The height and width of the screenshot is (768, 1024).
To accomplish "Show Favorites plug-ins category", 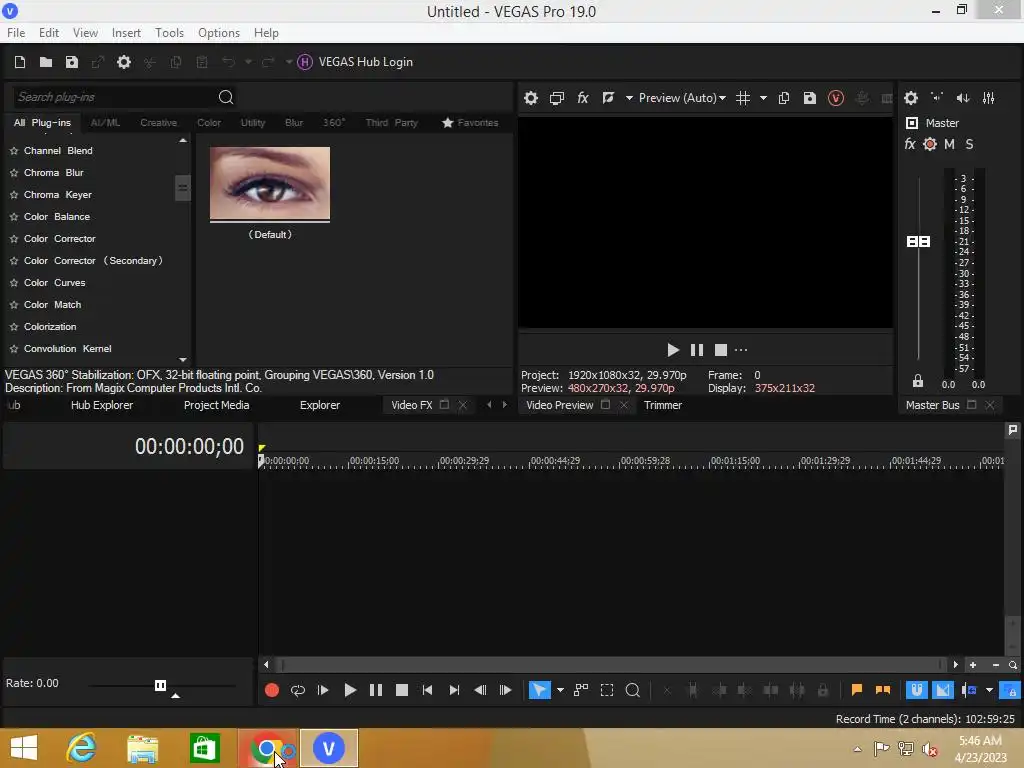I will 470,123.
